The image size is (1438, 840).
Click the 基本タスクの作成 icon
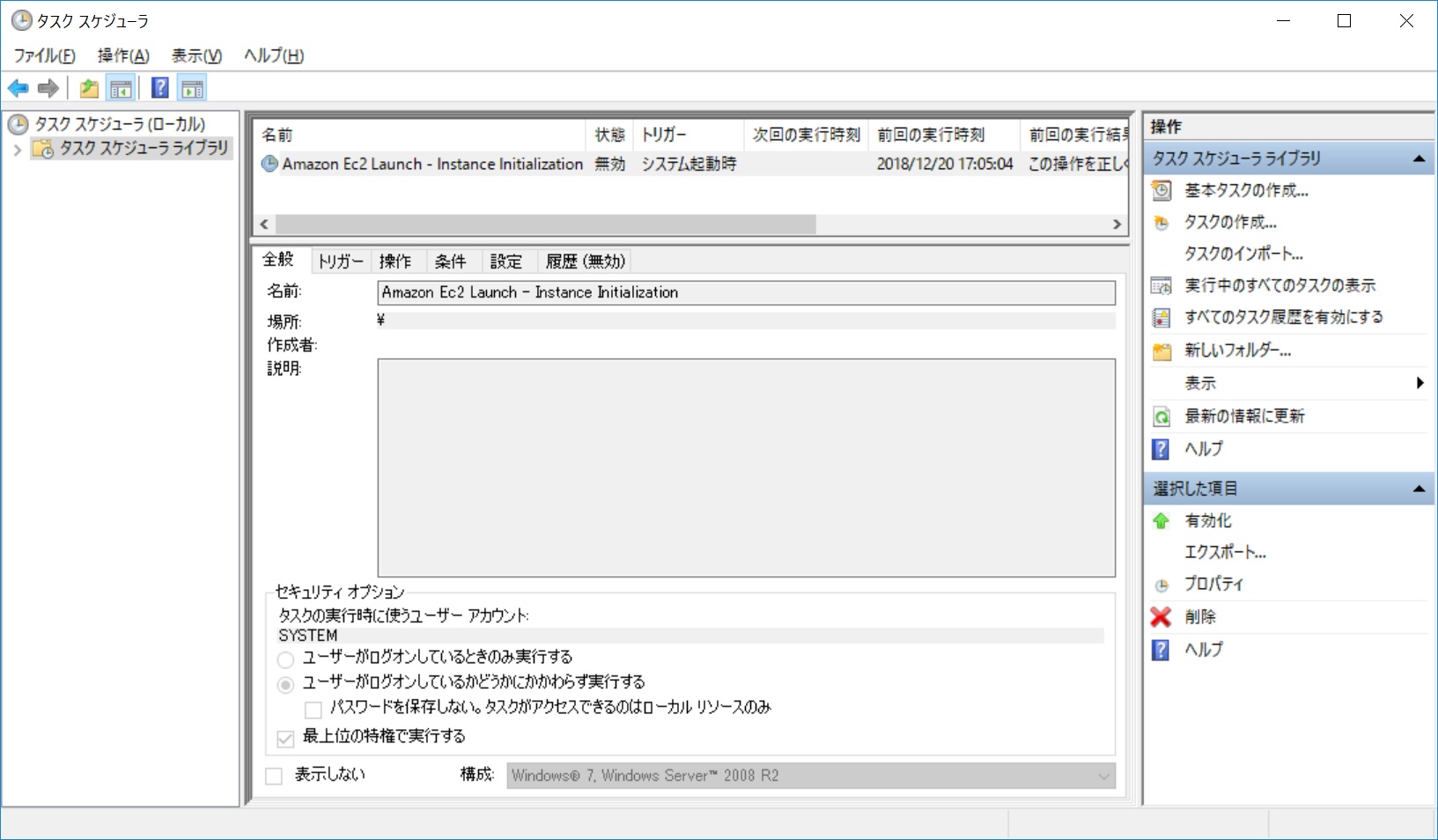[1161, 190]
